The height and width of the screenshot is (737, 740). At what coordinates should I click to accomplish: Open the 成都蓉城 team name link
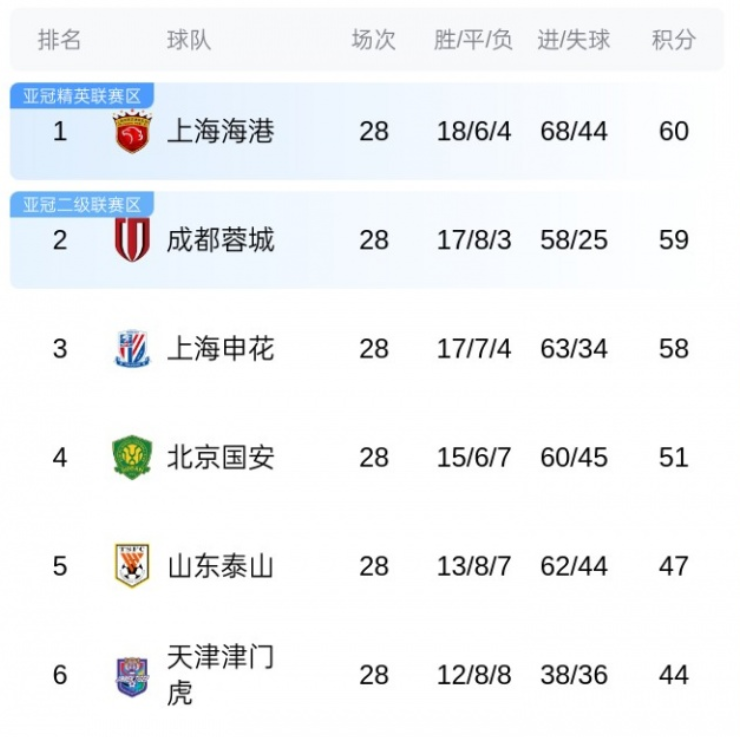[x=220, y=240]
